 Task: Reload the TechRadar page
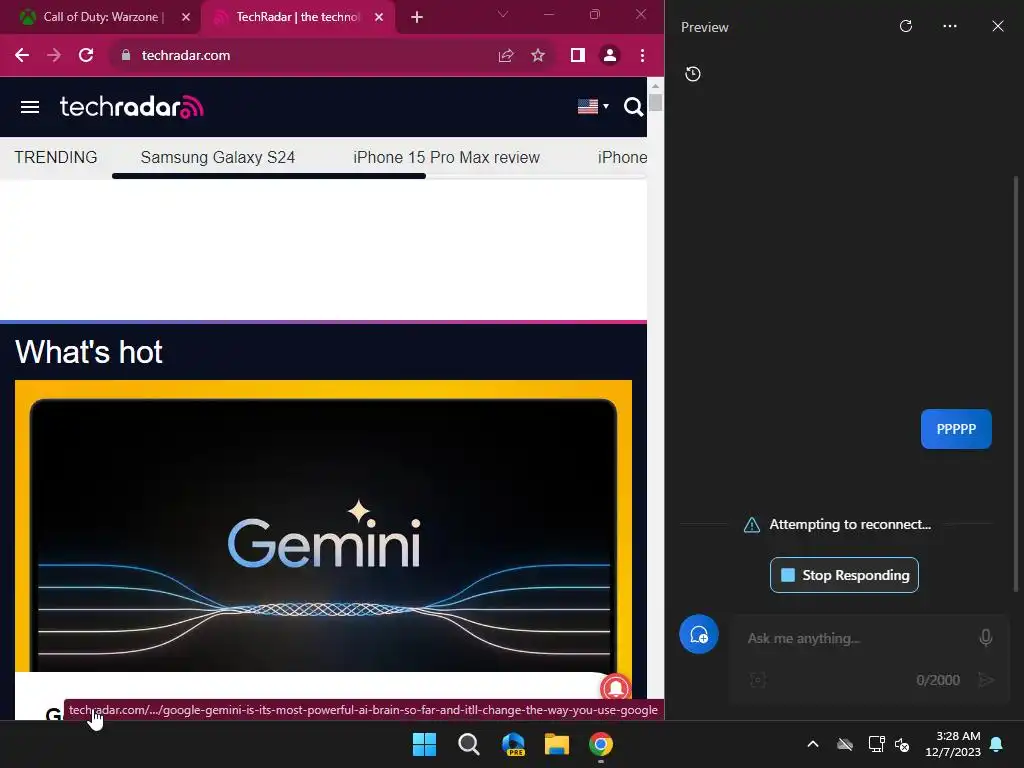(x=86, y=56)
